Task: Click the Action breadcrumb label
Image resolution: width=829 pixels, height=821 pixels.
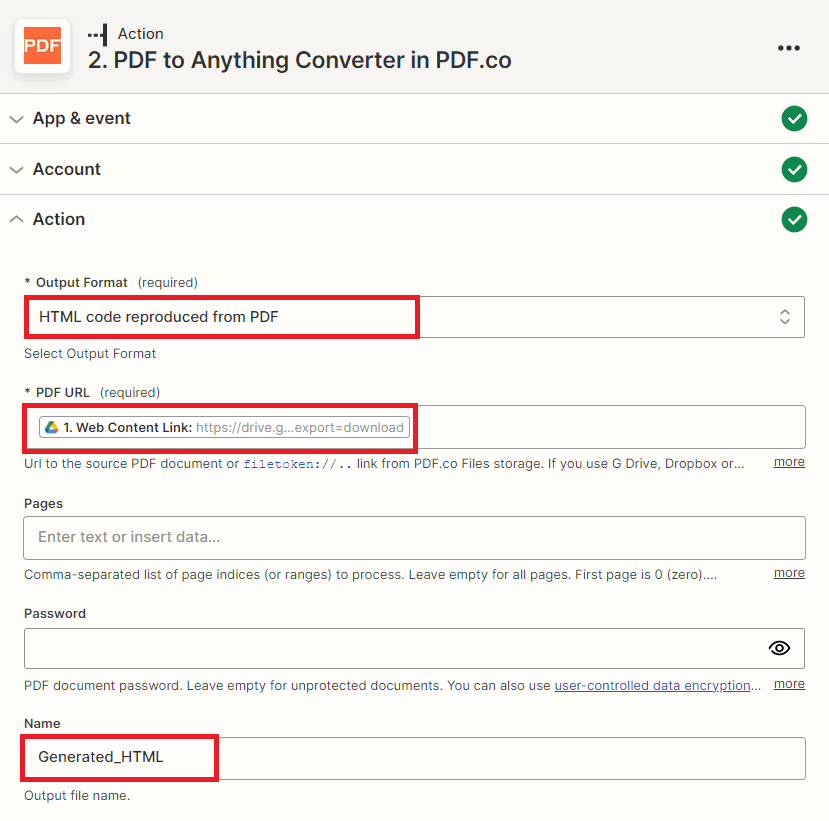Action: tap(140, 33)
